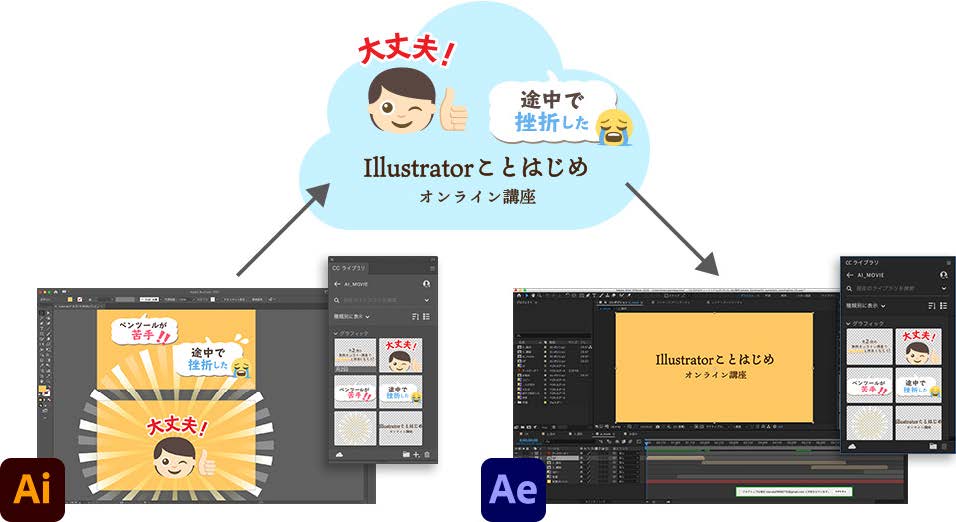Screen dimensions: 956x522
Task: Click the user icon in After Effects library panel
Action: [x=944, y=275]
